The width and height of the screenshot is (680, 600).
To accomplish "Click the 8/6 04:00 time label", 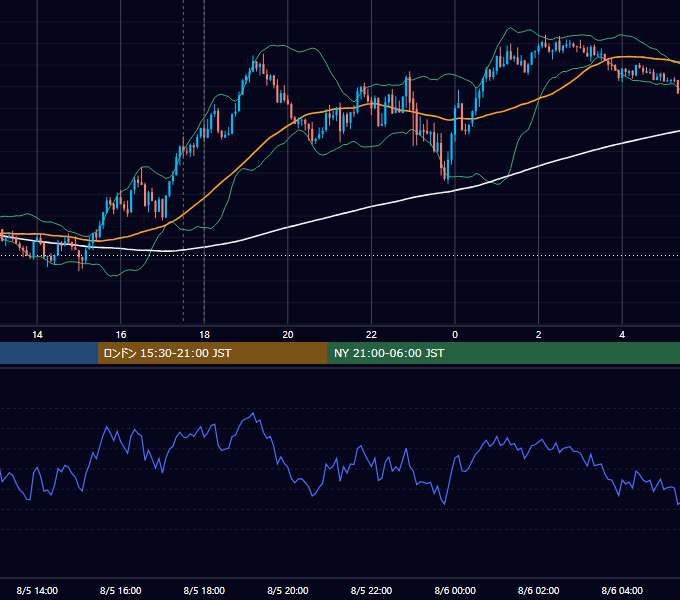I will (x=622, y=590).
